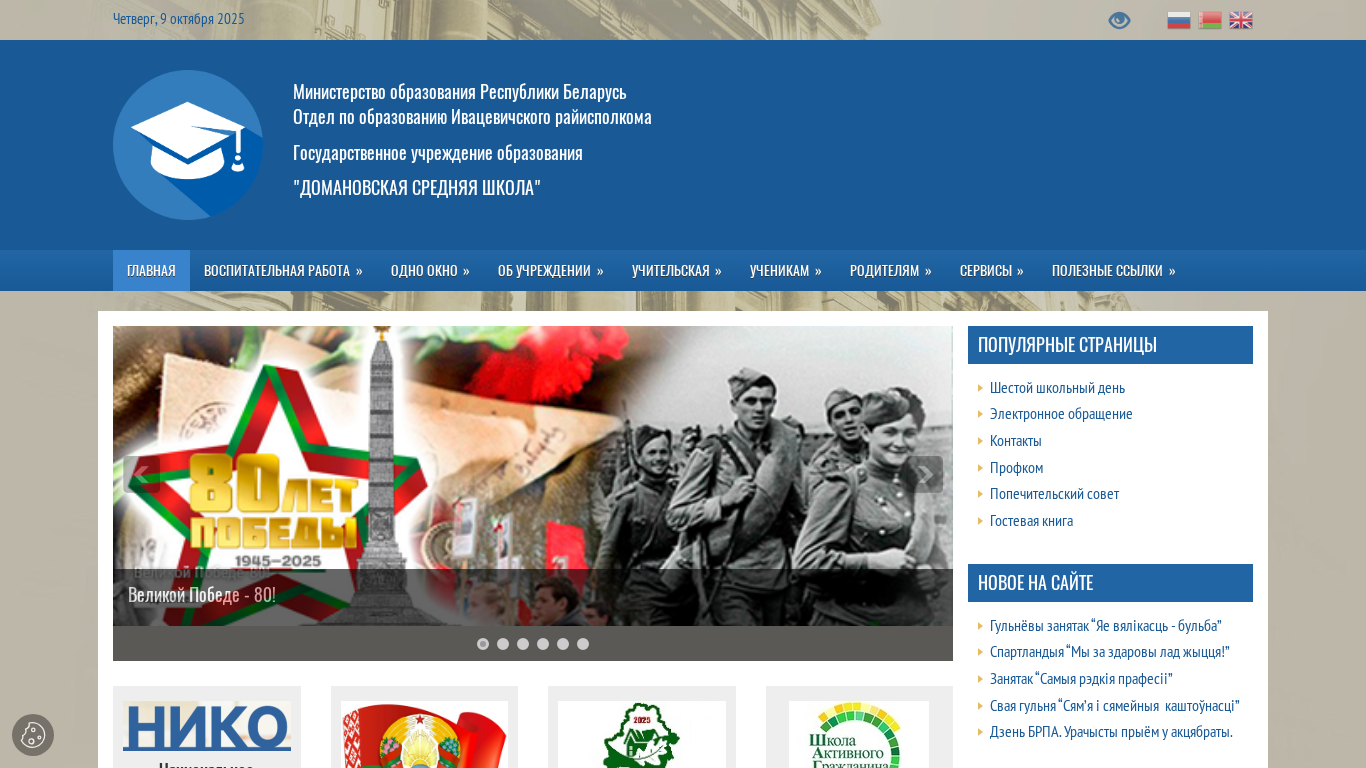
Task: Click Министерство образования Республики Беларусь text
Action: [x=460, y=92]
